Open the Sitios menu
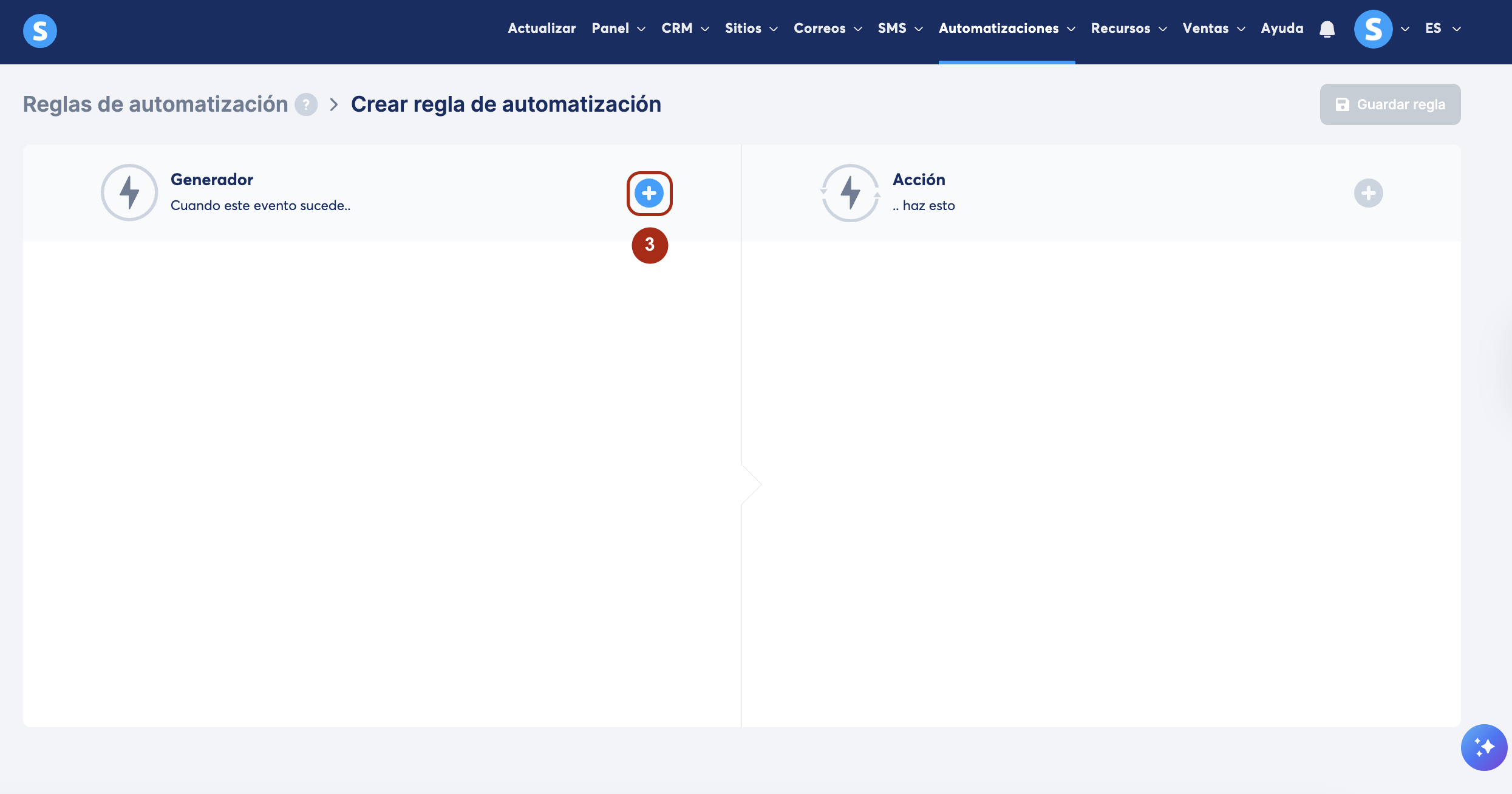The height and width of the screenshot is (794, 1512). pos(751,29)
